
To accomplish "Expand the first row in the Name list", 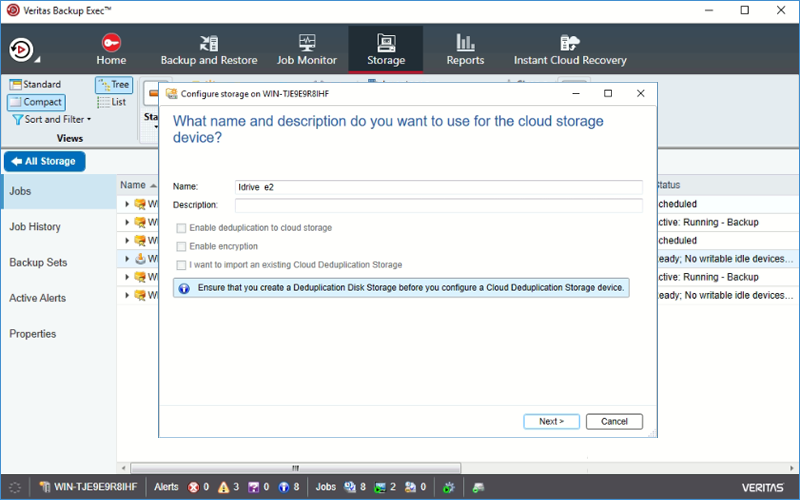I will 127,204.
